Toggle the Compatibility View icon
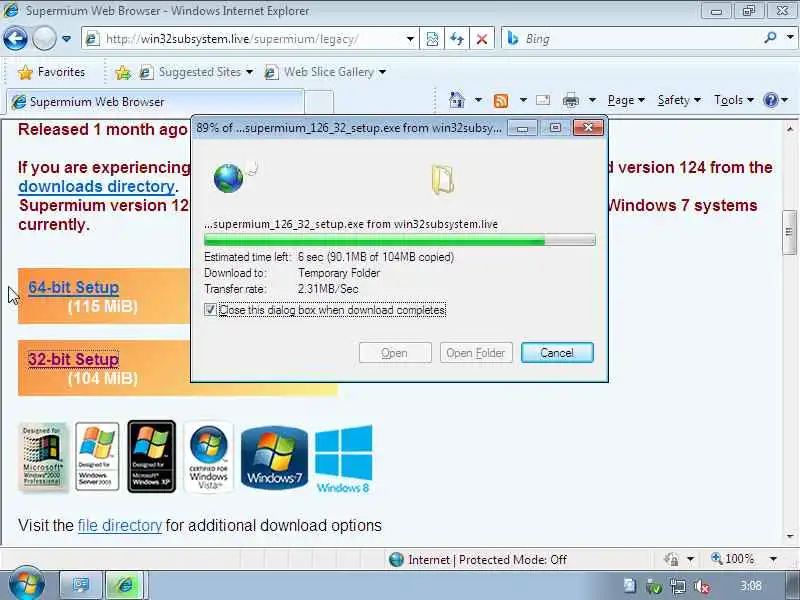 click(432, 39)
